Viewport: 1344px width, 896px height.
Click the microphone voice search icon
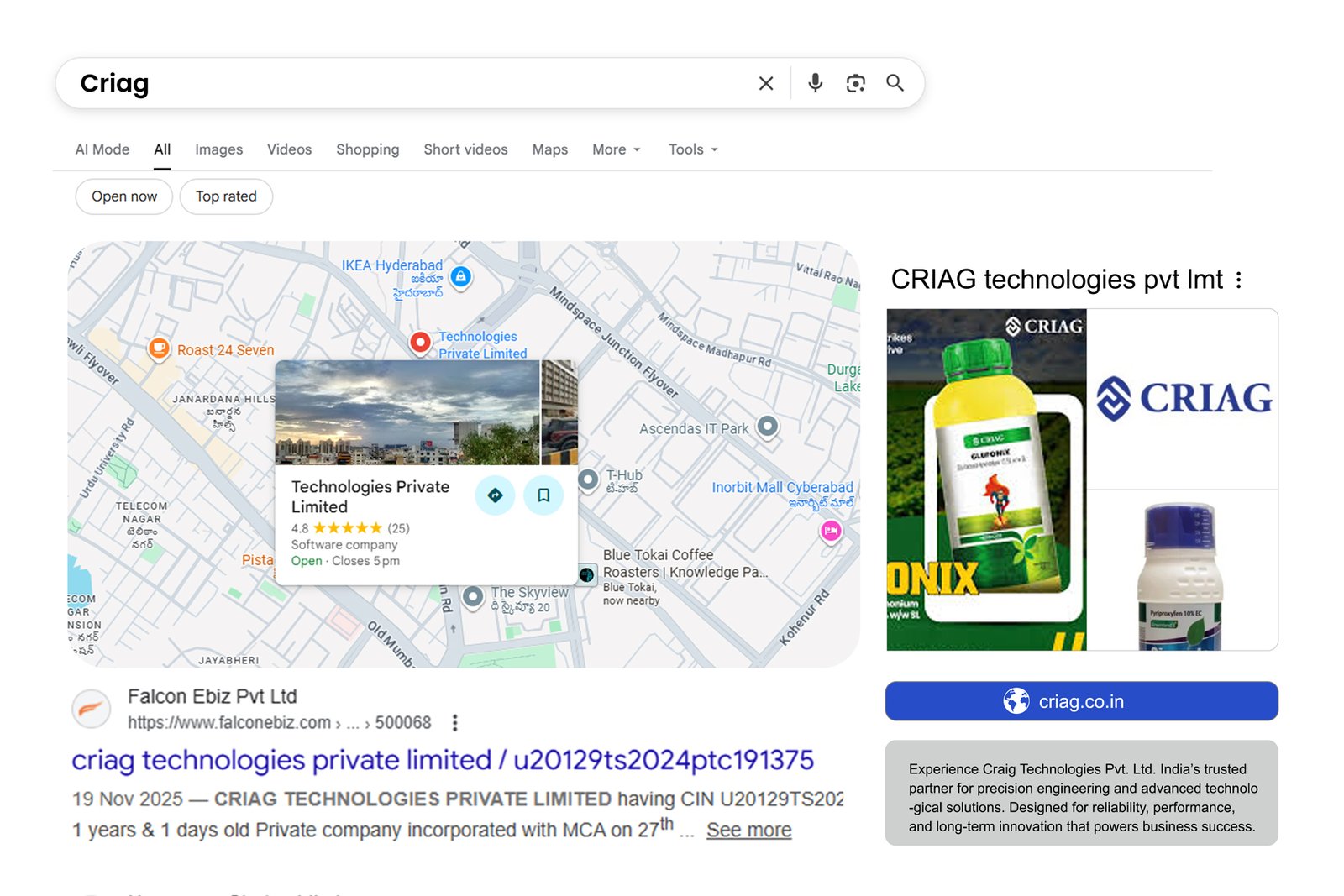click(813, 83)
